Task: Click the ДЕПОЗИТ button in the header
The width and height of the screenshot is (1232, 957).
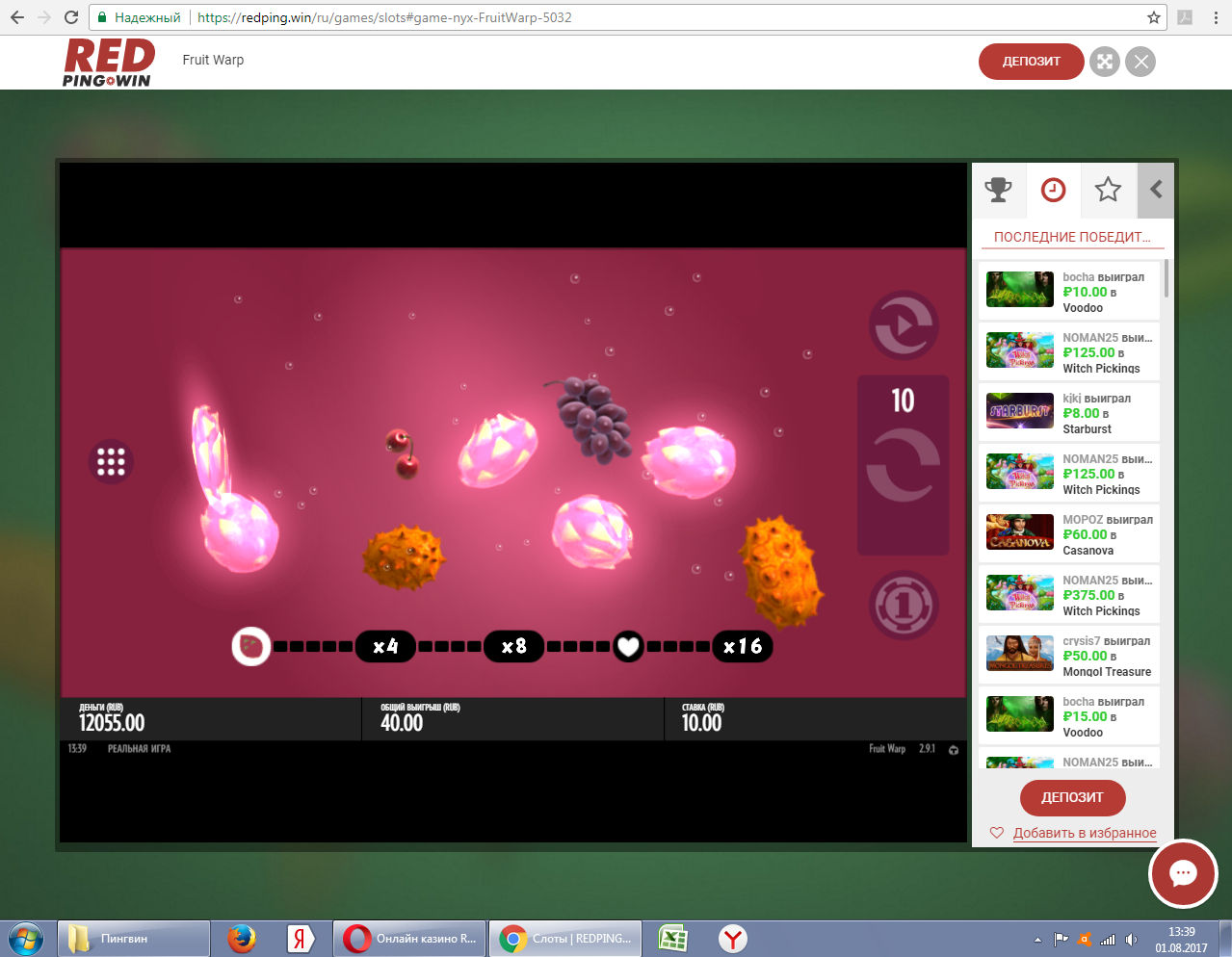Action: [1032, 62]
